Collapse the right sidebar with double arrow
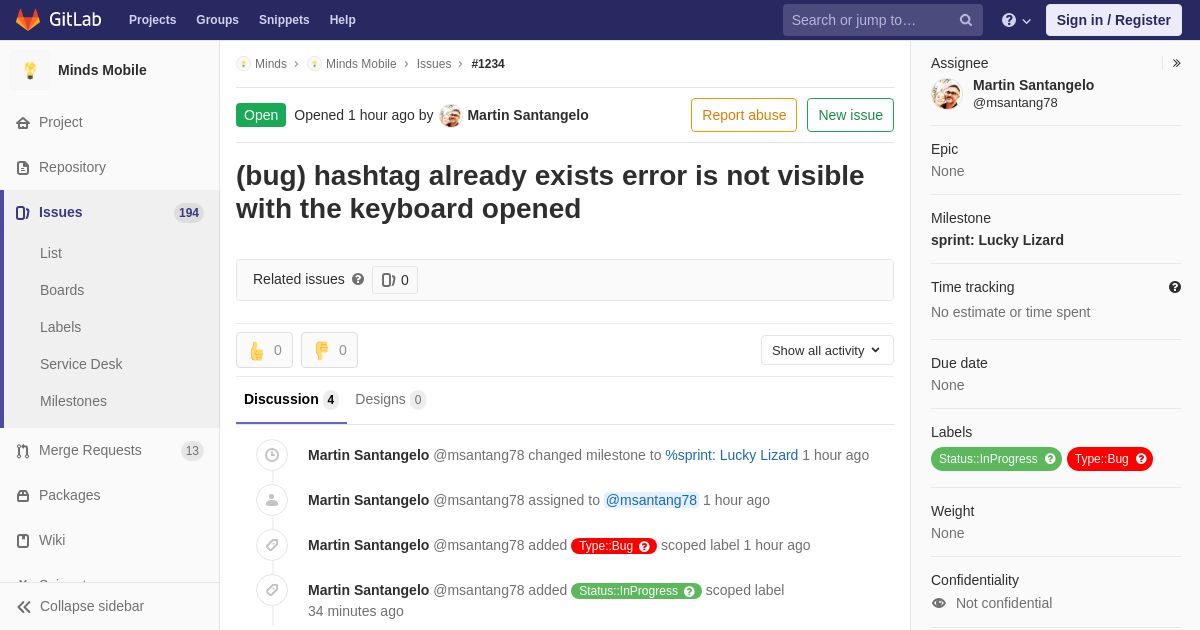This screenshot has height=630, width=1200. click(x=1176, y=63)
